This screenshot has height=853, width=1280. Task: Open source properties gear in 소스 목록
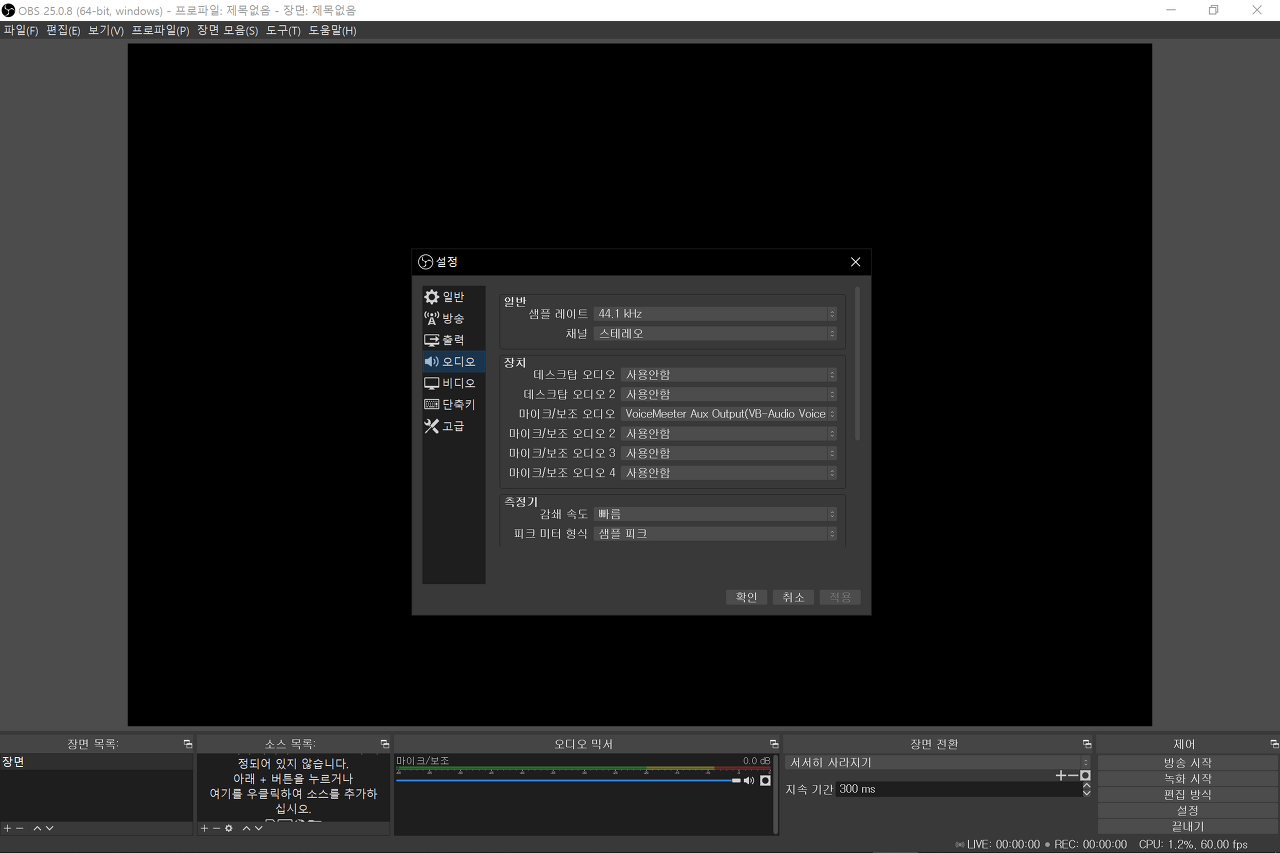click(229, 828)
